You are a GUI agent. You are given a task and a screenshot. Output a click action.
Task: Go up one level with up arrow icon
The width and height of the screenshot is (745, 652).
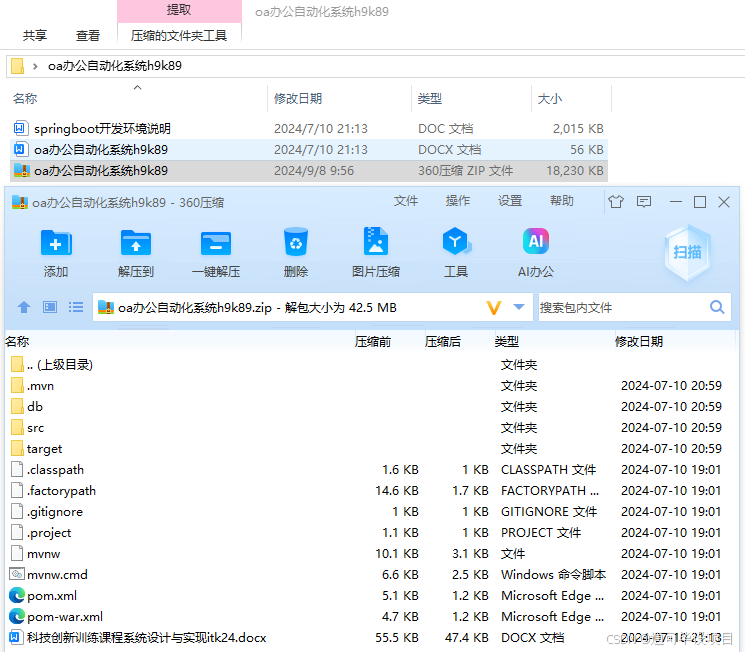pos(24,307)
